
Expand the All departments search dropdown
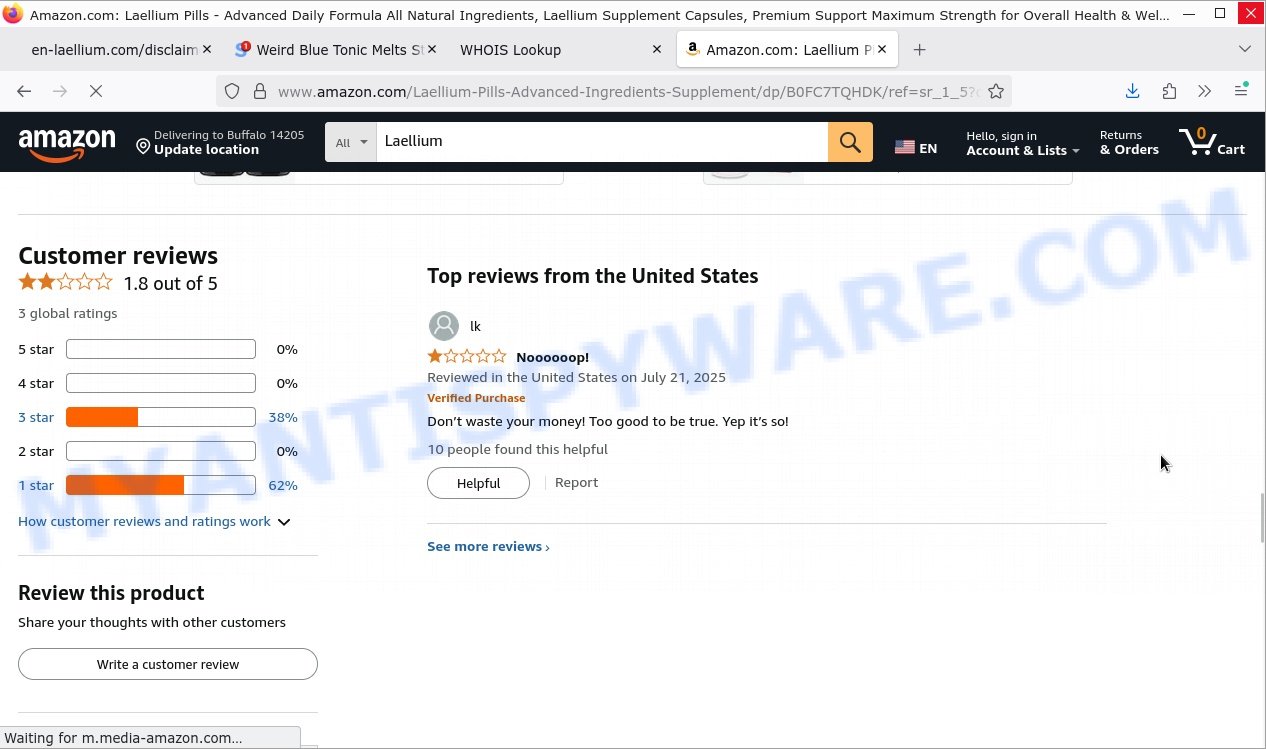(350, 142)
